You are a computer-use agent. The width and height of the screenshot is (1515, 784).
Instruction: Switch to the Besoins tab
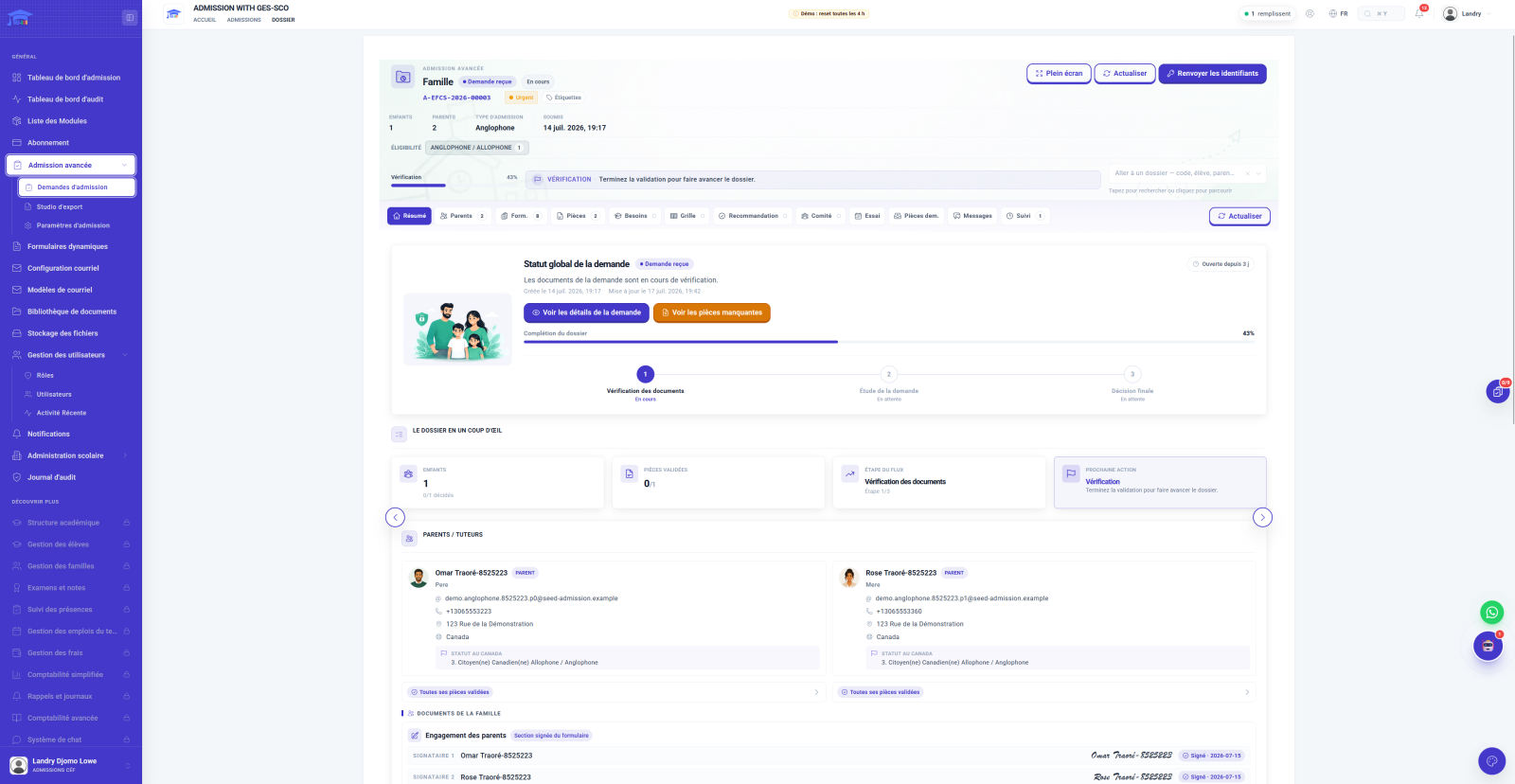pos(634,216)
